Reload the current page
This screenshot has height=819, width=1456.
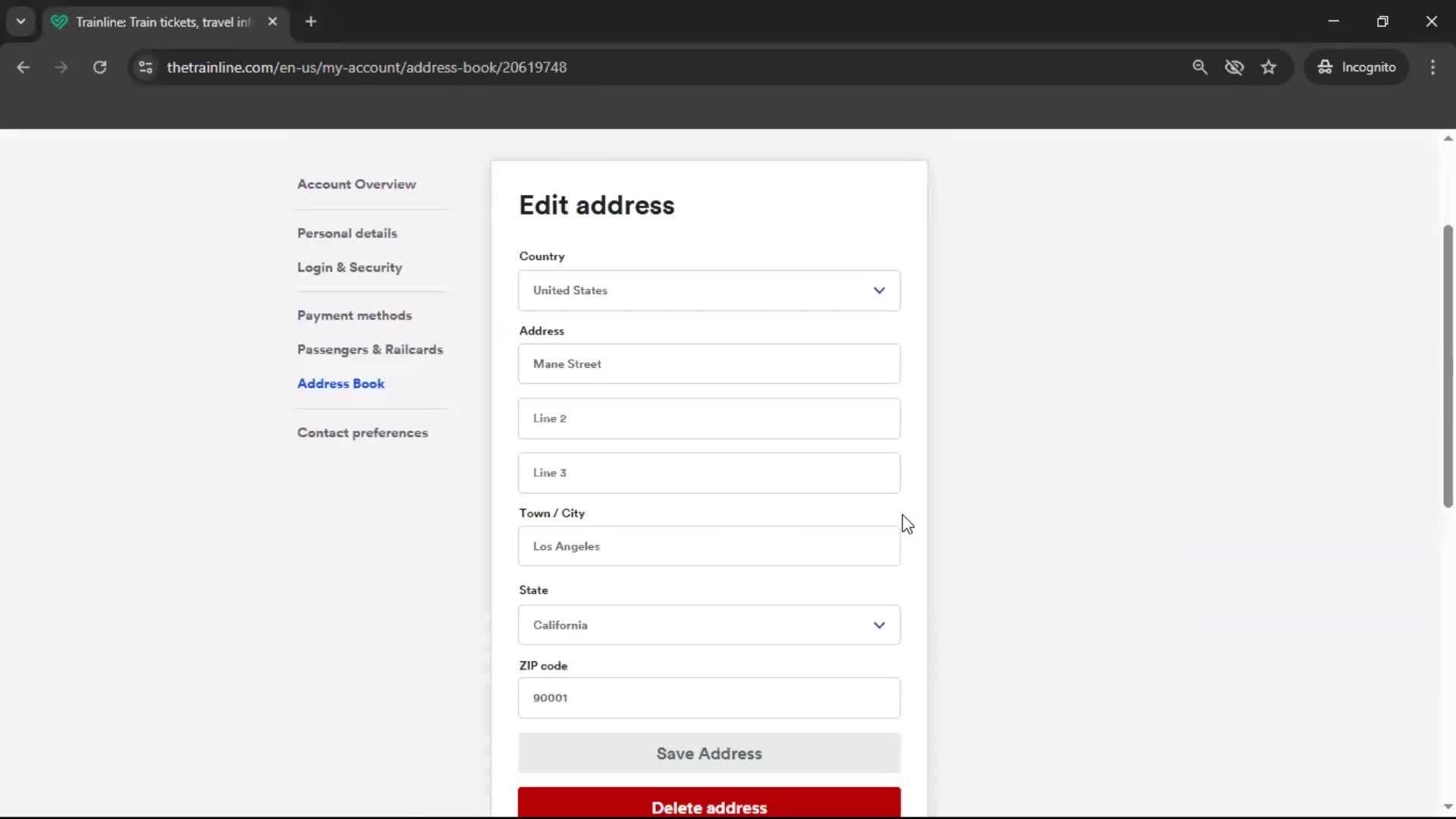point(99,67)
